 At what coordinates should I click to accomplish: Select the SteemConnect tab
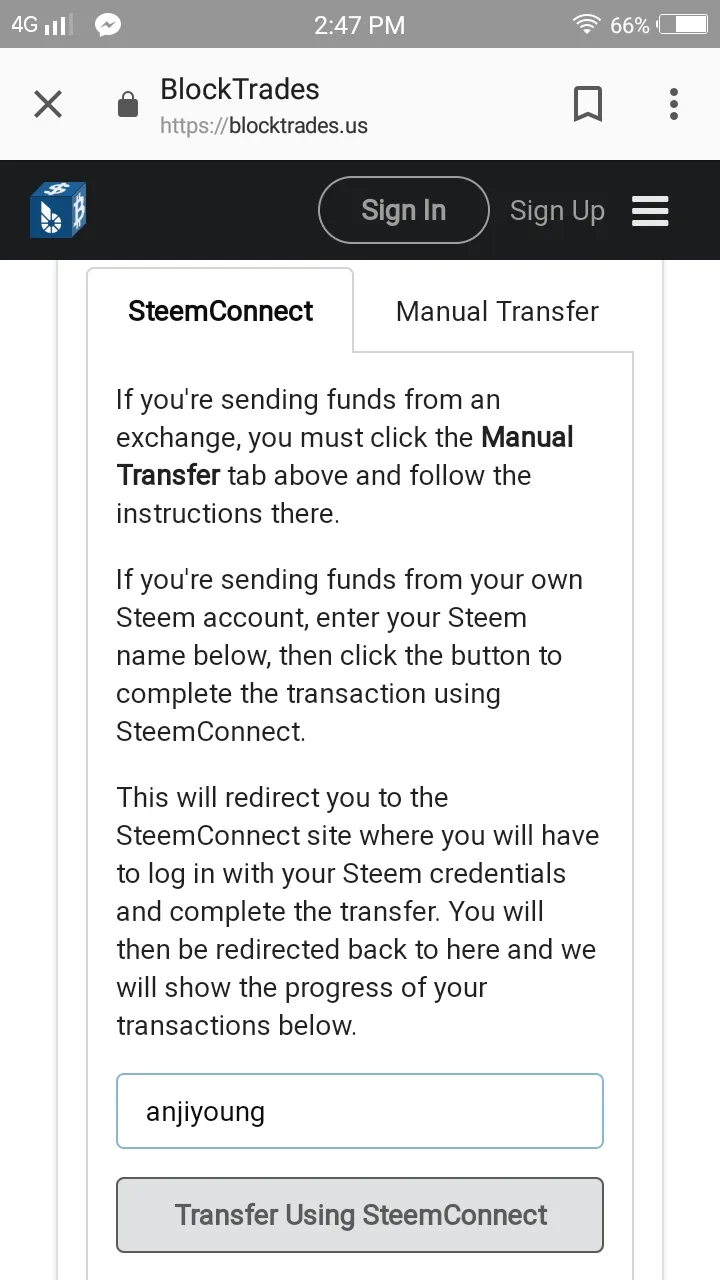pos(220,311)
